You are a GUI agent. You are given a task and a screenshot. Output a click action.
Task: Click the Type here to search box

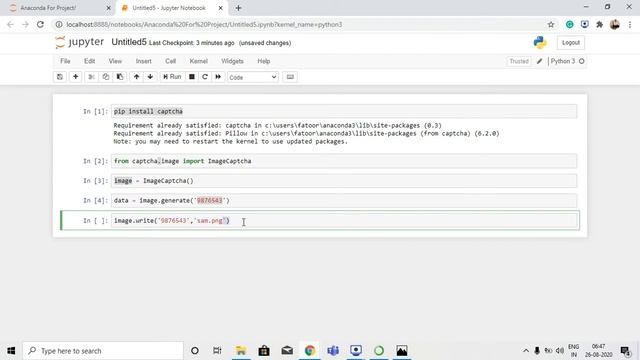(103, 351)
